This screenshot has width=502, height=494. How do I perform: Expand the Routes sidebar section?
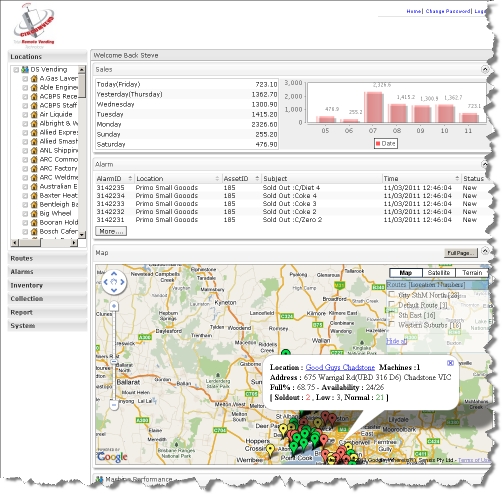47,258
